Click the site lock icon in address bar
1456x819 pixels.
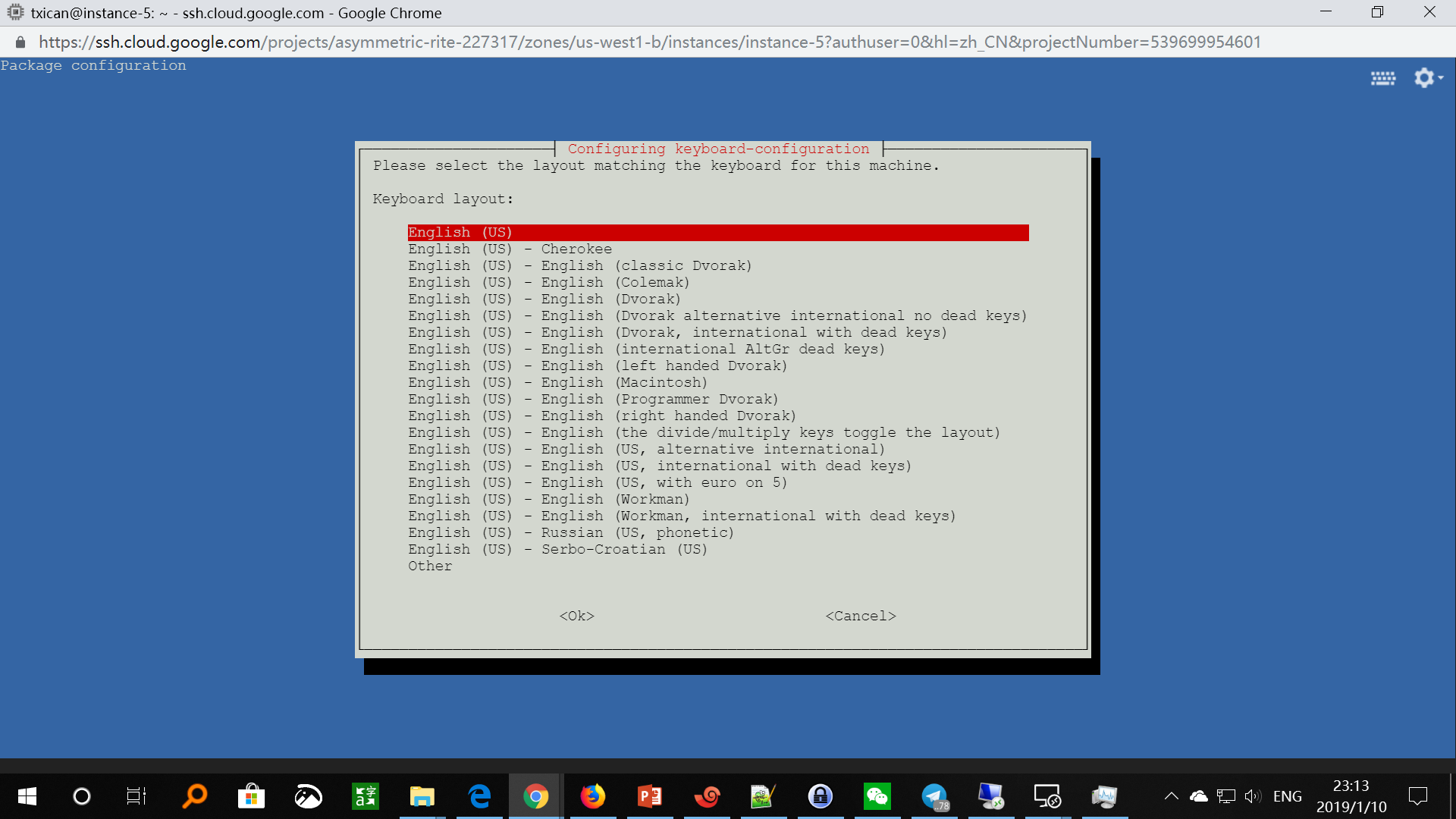coord(20,42)
